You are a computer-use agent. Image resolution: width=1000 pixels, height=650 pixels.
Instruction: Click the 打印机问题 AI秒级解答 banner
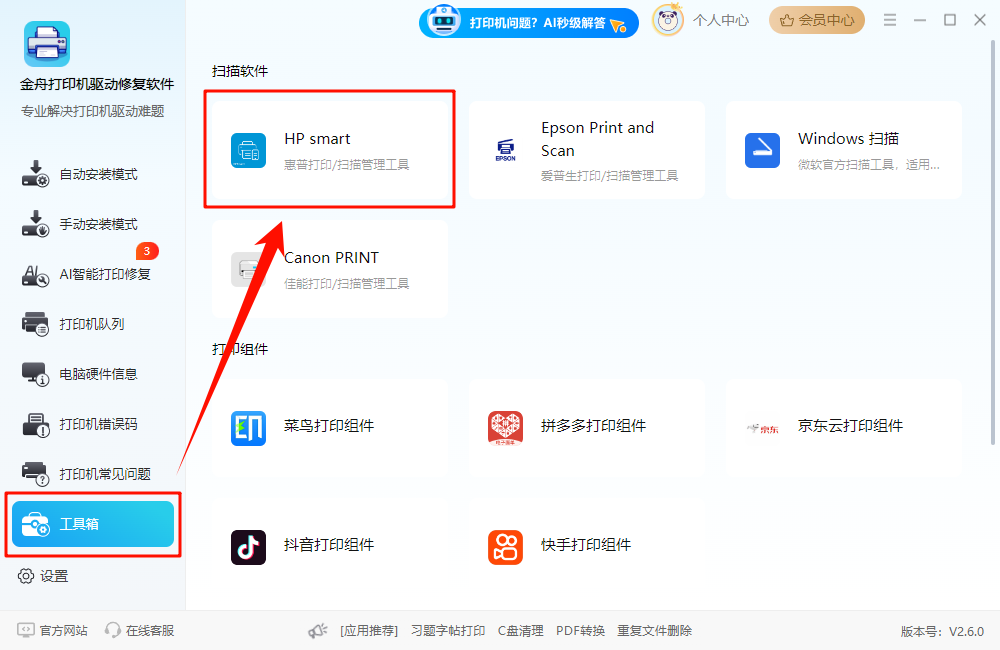pyautogui.click(x=528, y=21)
